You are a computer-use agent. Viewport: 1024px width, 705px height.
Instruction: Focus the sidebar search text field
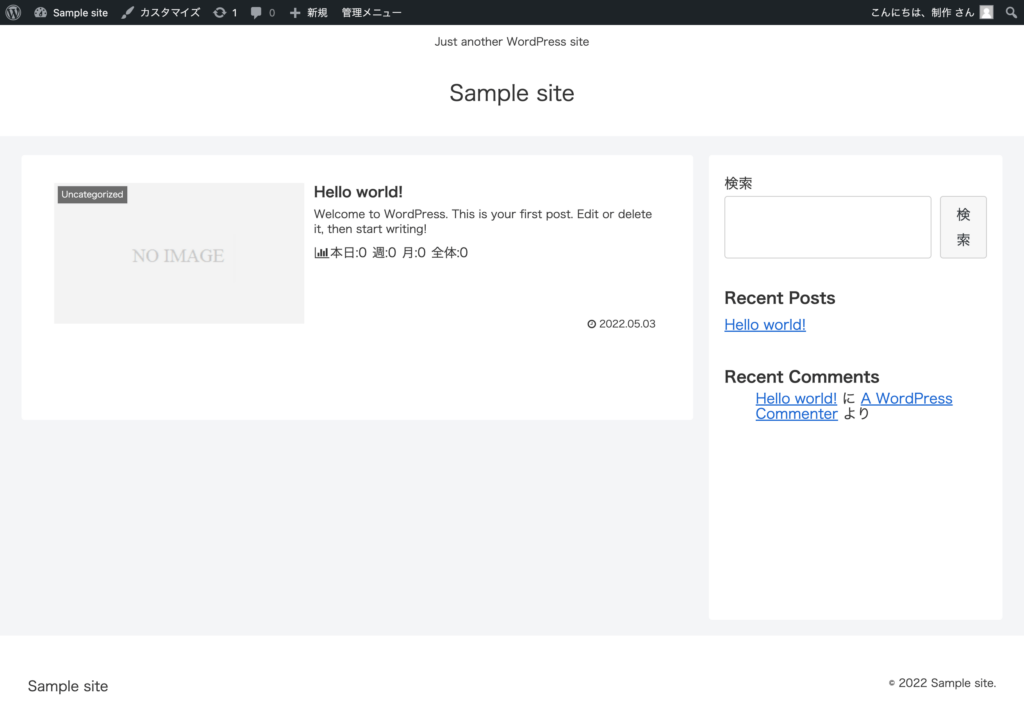[827, 227]
